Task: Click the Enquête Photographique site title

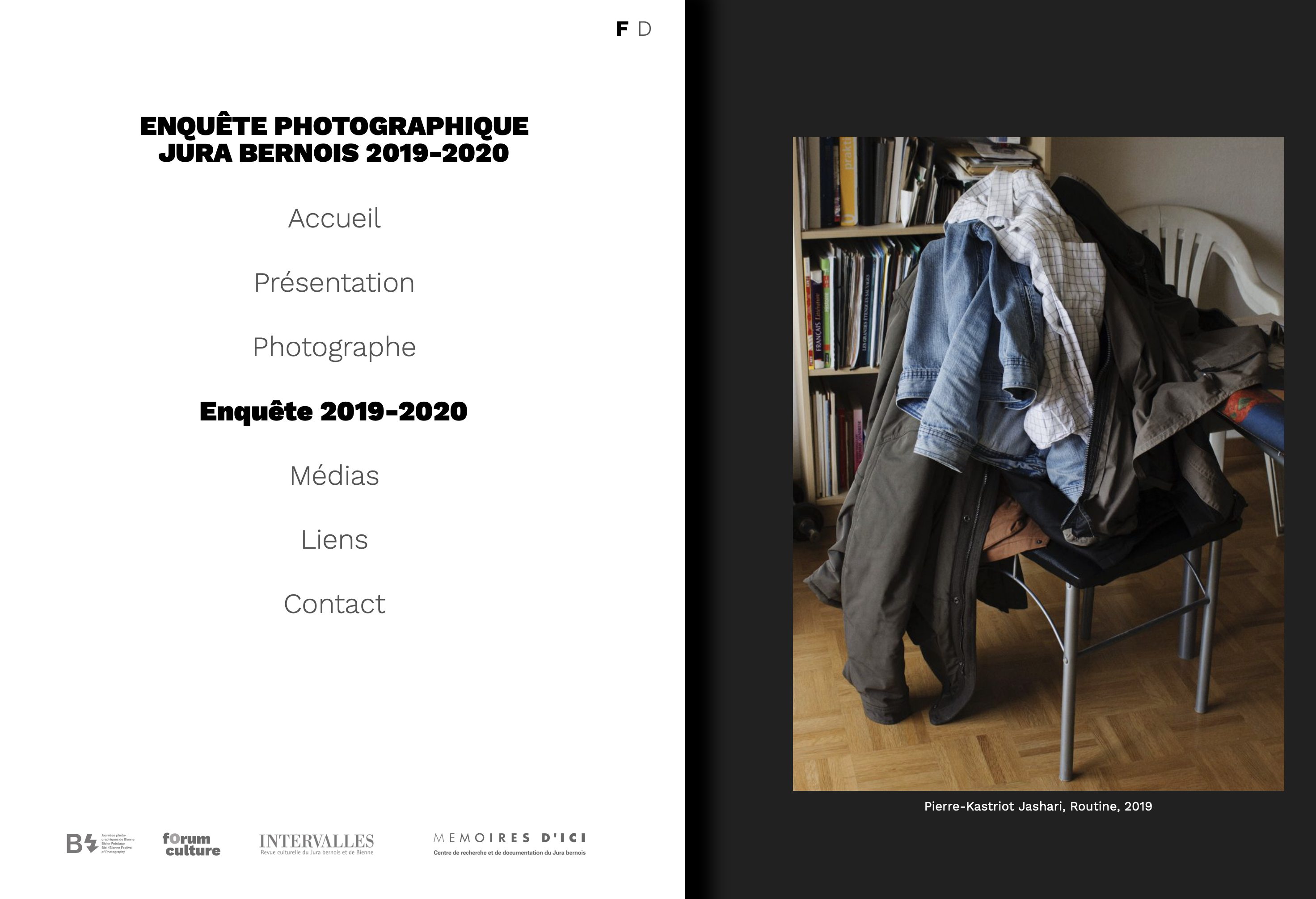Action: click(334, 126)
